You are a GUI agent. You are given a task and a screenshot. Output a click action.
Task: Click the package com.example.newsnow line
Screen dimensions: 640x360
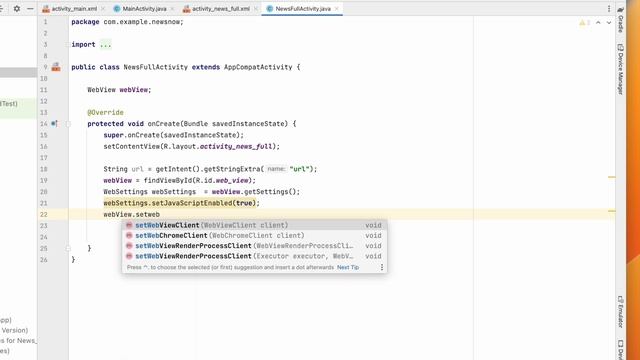pyautogui.click(x=127, y=22)
